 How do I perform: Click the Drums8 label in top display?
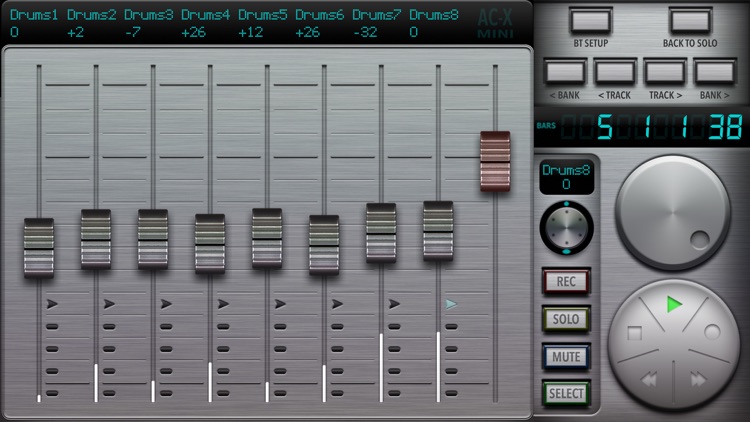433,15
